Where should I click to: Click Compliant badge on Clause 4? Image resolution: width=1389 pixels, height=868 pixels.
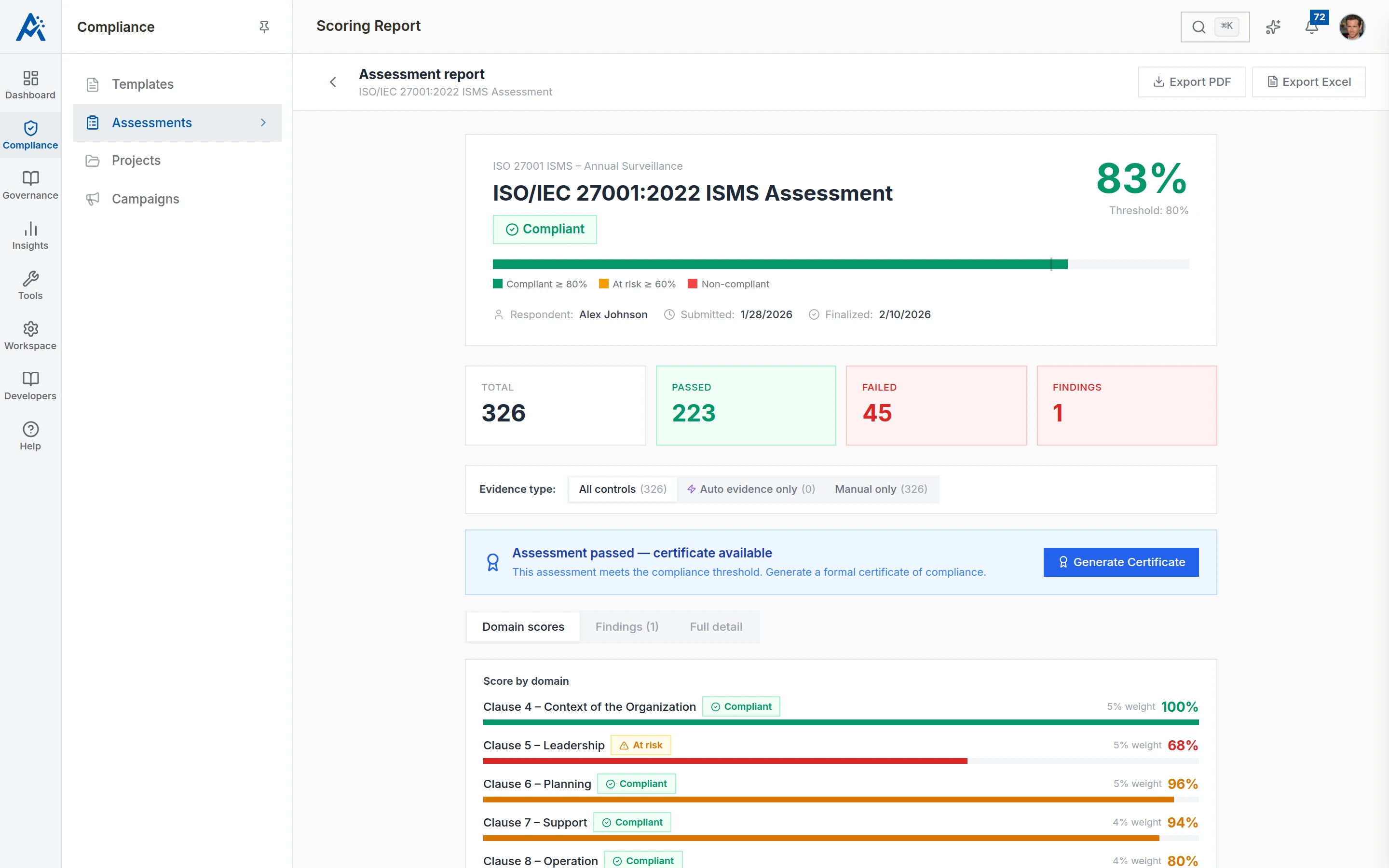point(740,706)
